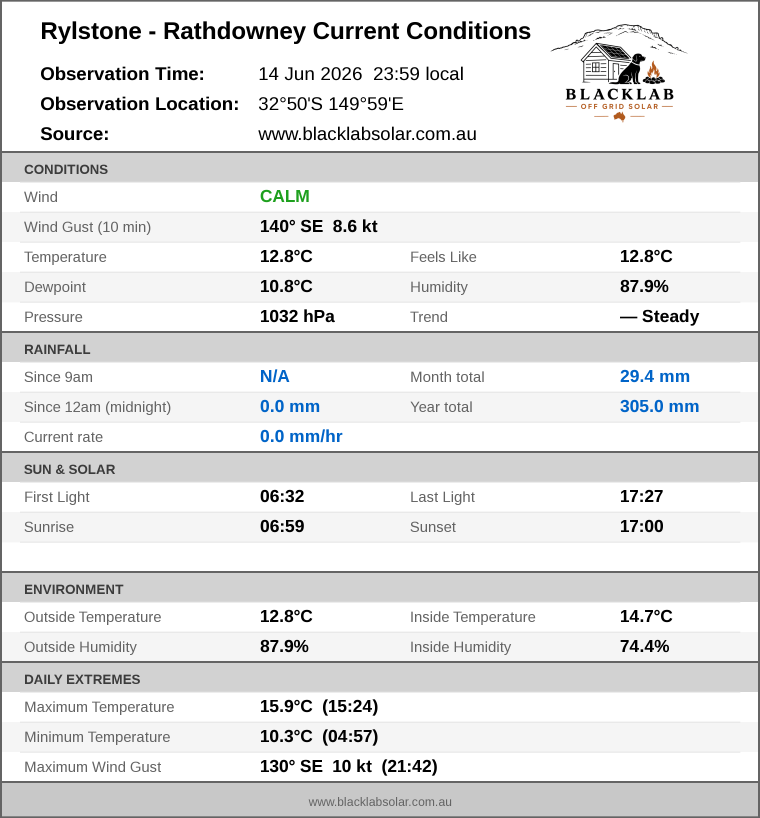Click the Observation Location label
Image resolution: width=760 pixels, height=818 pixels.
coord(140,104)
